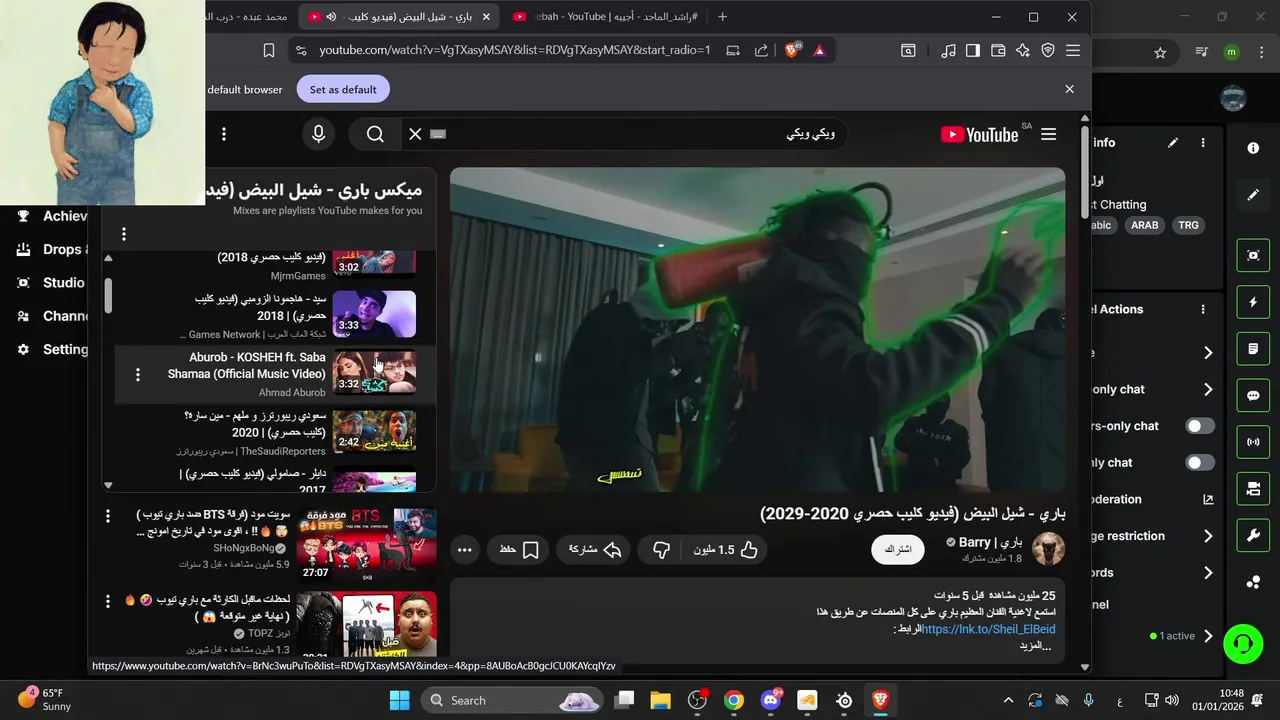Image resolution: width=1280 pixels, height=720 pixels.
Task: Go to YouTube home via logo
Action: point(979,134)
